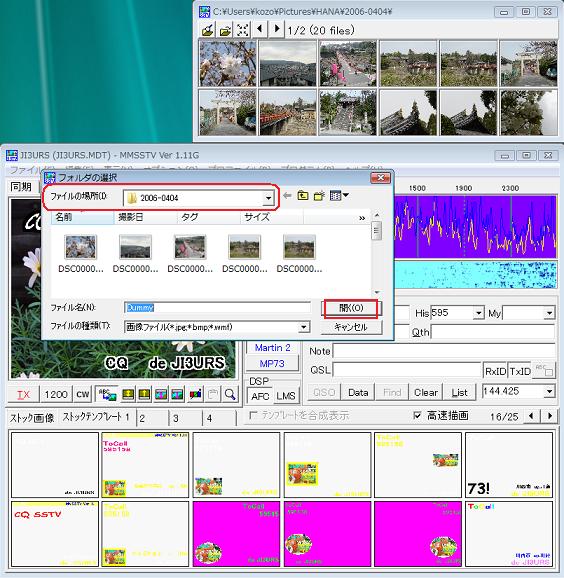564x578 pixels.
Task: Click the cyan waterfall display
Action: click(x=475, y=275)
